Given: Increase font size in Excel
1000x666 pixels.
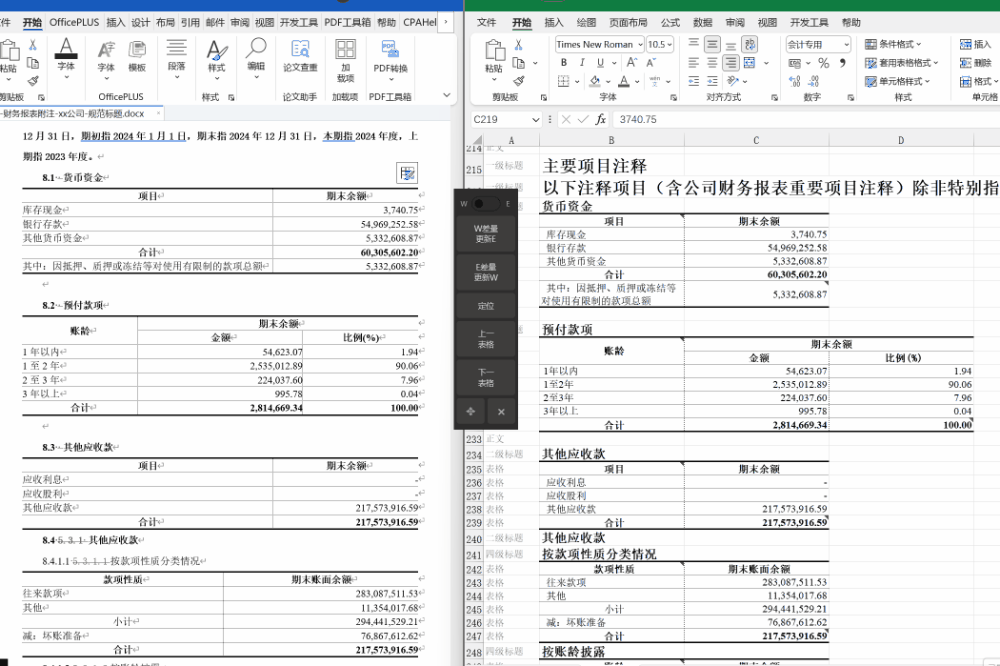Looking at the screenshot, I should pyautogui.click(x=631, y=63).
